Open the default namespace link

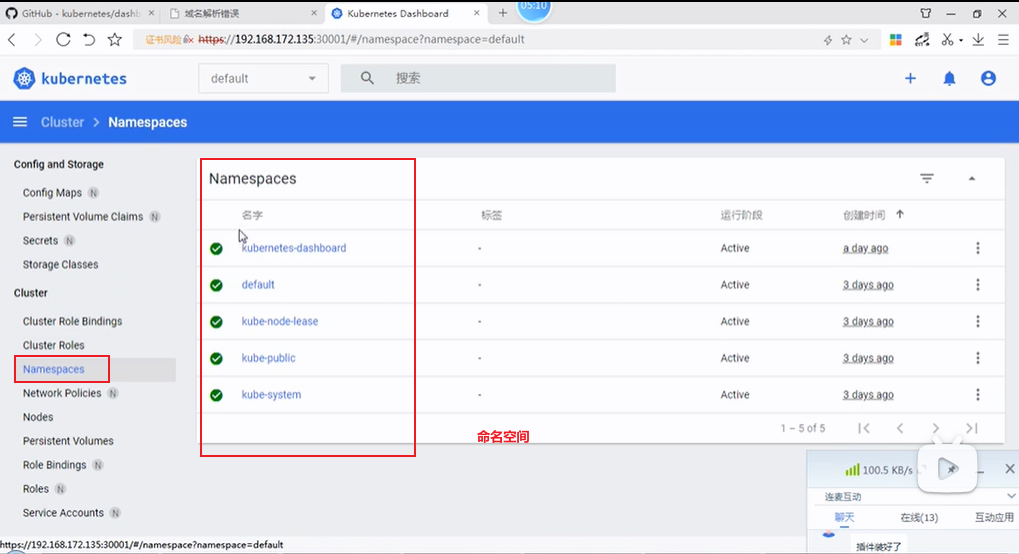pyautogui.click(x=258, y=284)
